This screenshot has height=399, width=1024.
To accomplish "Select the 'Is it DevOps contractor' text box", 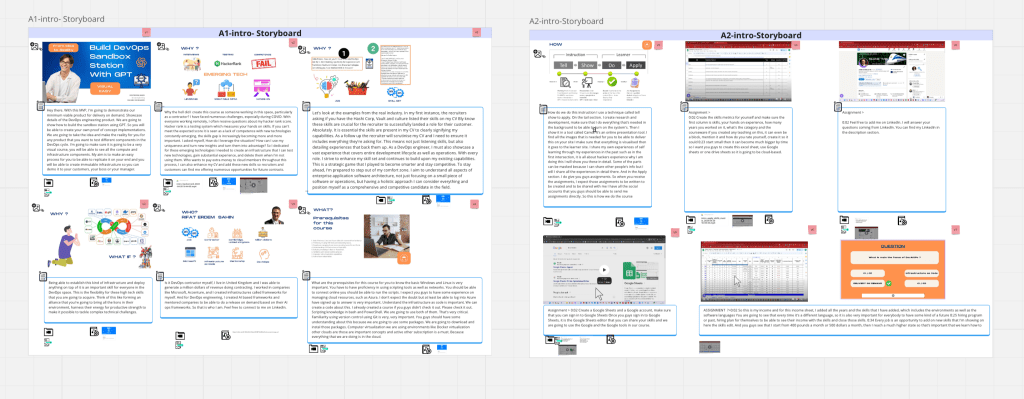I will [230, 298].
